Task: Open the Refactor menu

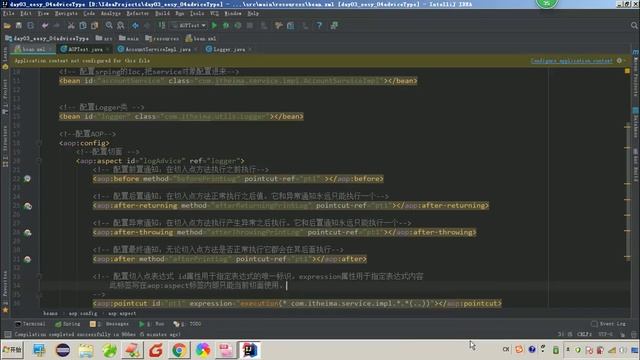Action: 138,13
